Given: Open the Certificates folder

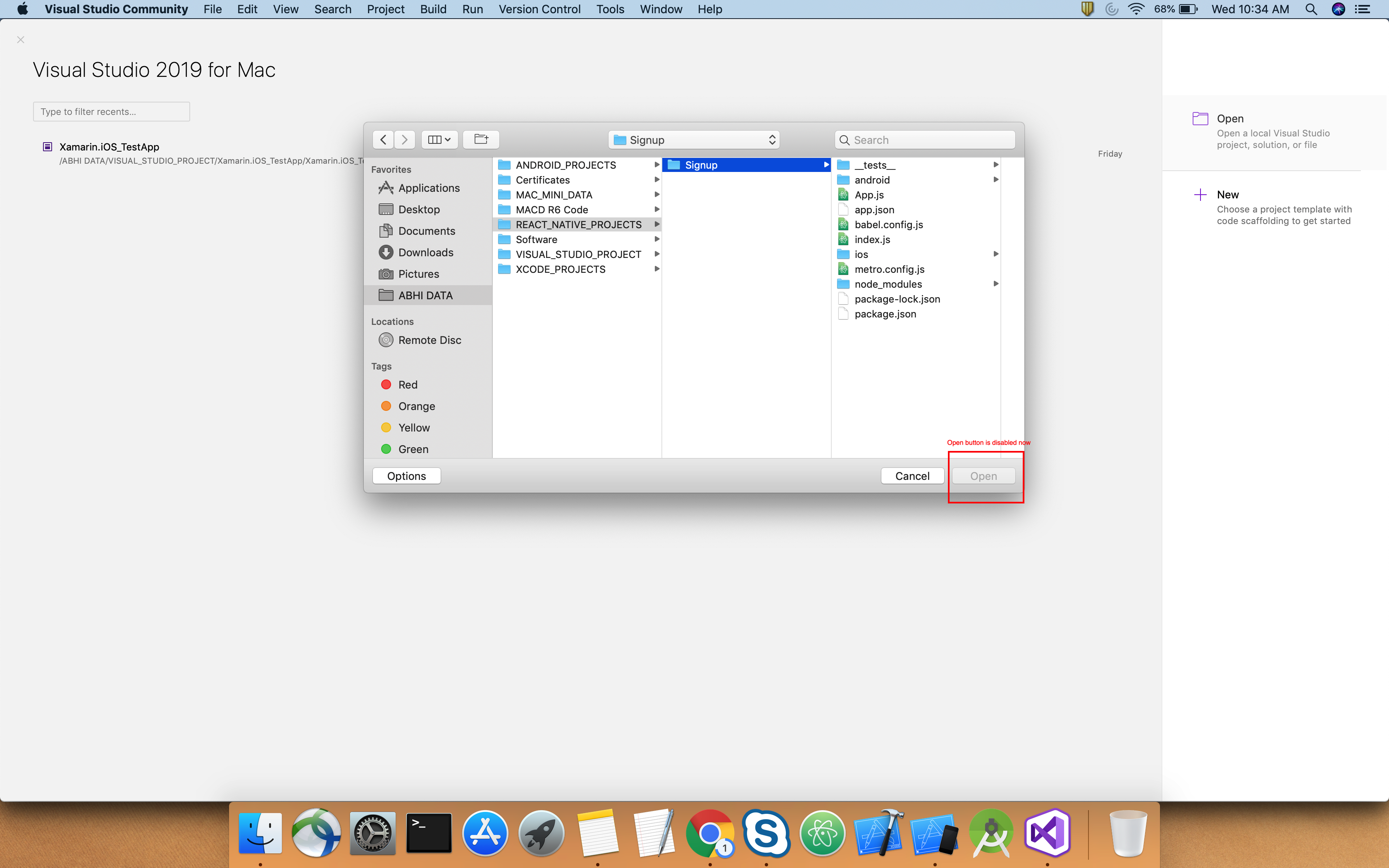Looking at the screenshot, I should pos(577,180).
